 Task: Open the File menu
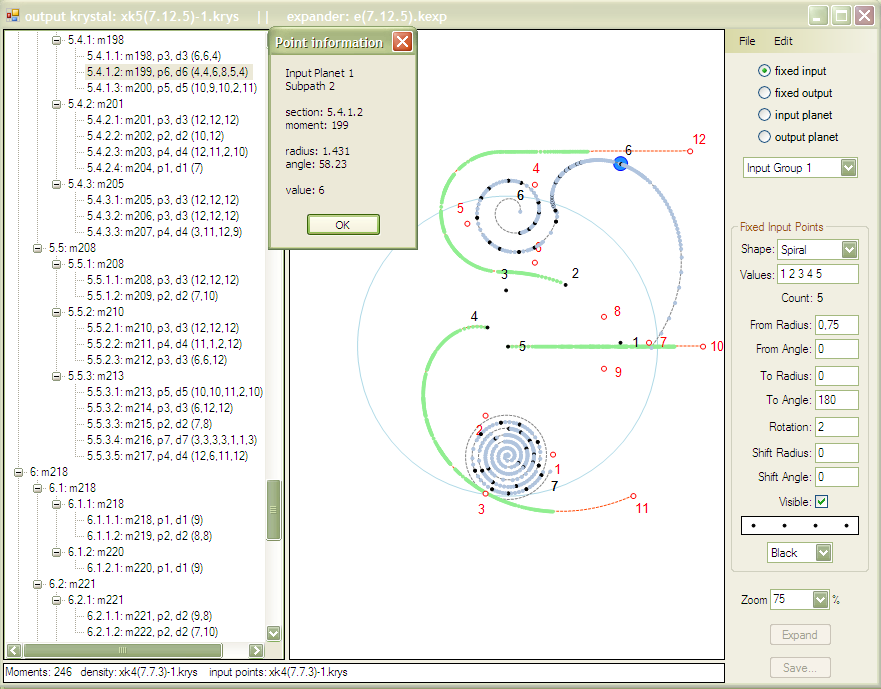pyautogui.click(x=747, y=41)
